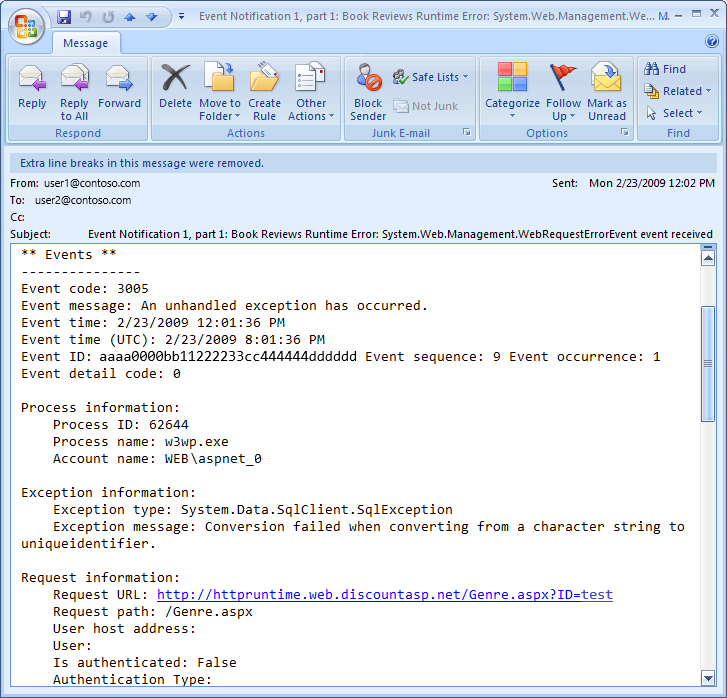Click the scrollbar up arrow
727x698 pixels.
pyautogui.click(x=708, y=258)
